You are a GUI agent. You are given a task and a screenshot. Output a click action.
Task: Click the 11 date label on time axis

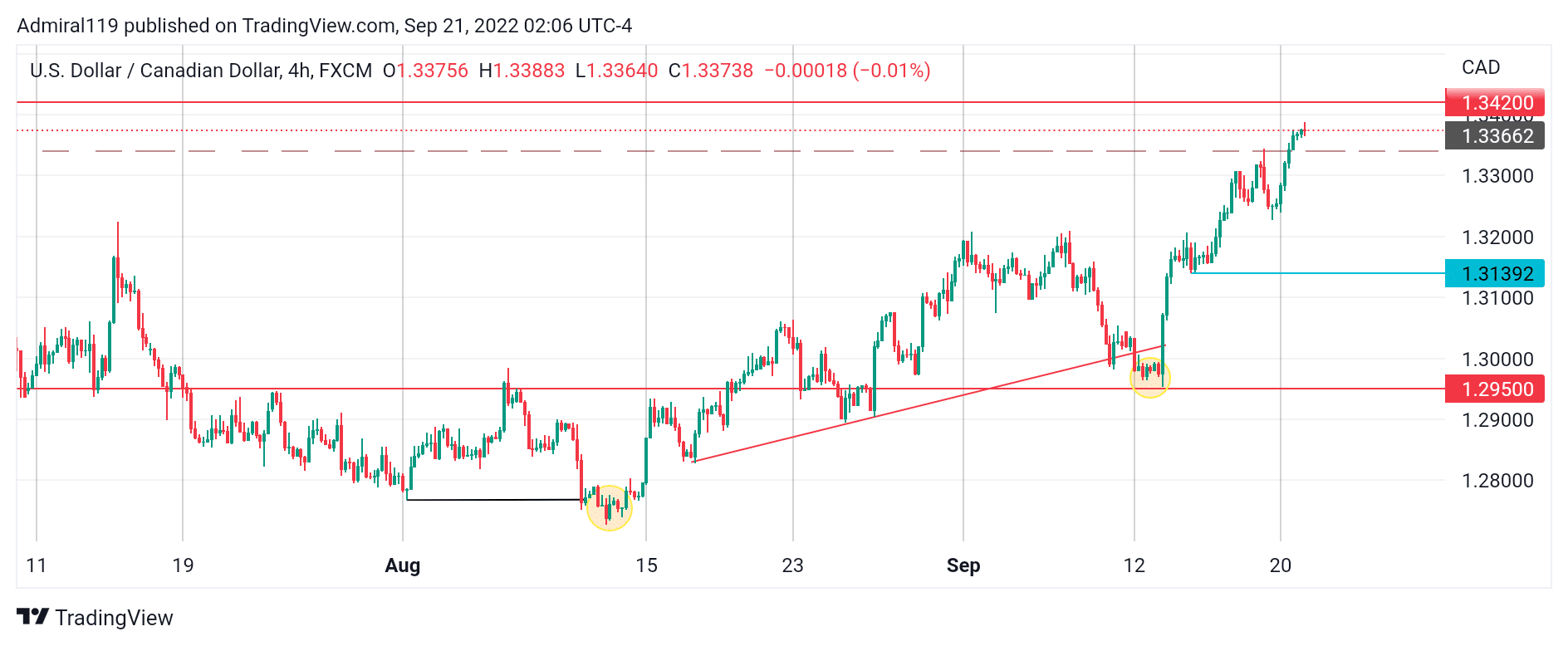[x=37, y=565]
